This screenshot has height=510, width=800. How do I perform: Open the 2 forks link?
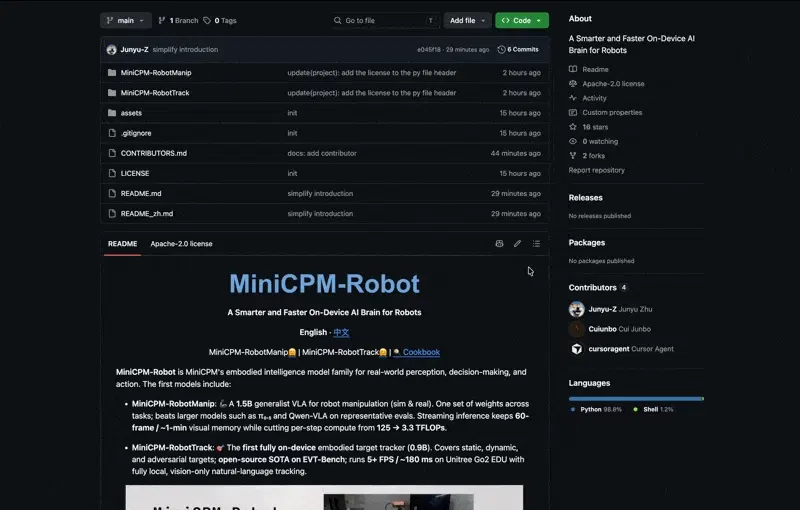(x=593, y=156)
